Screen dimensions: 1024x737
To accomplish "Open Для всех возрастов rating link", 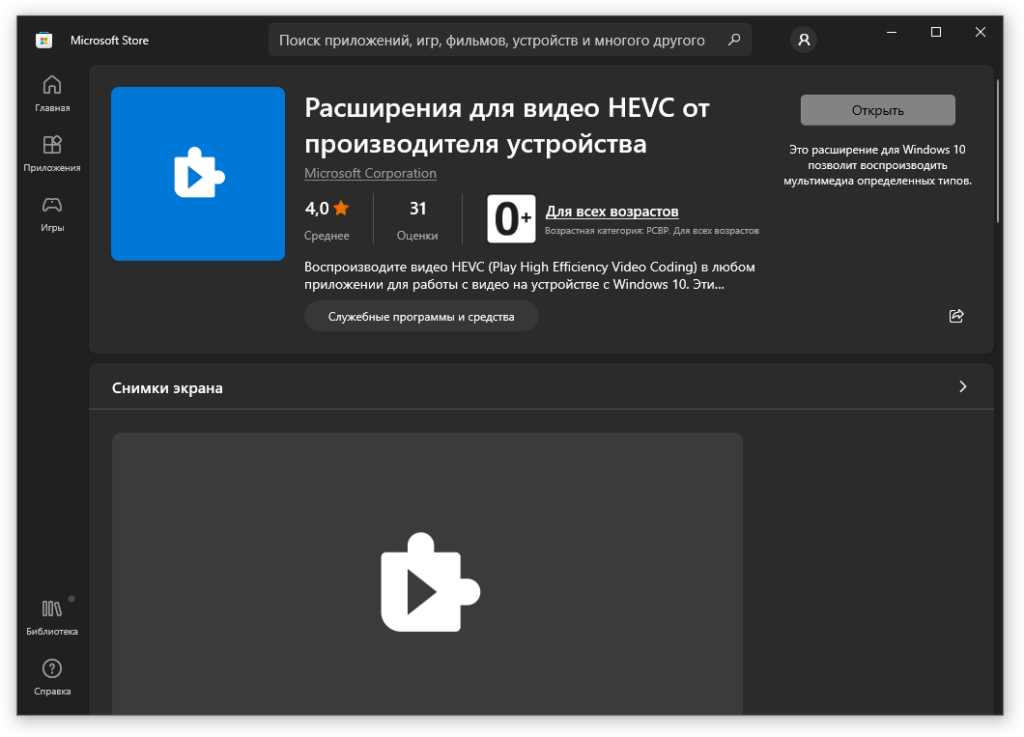I will [x=612, y=212].
